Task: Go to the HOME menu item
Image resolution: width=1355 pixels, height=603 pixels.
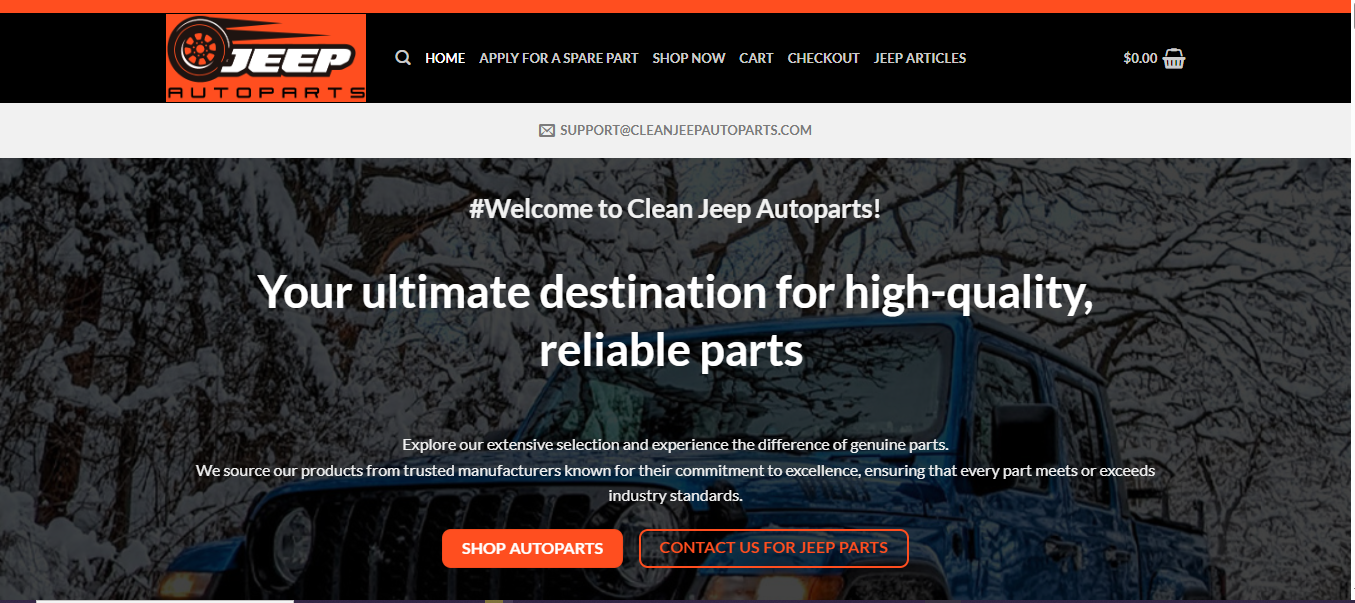Action: point(445,58)
